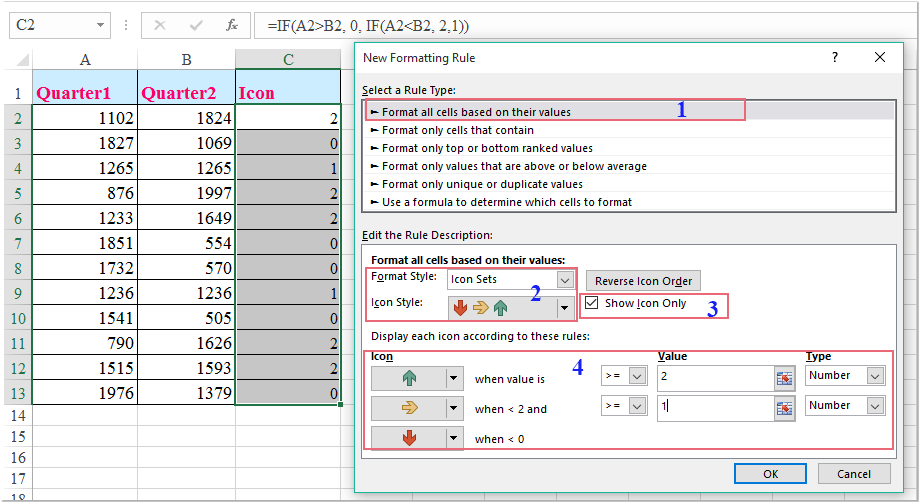Viewport: 919px width, 502px height.
Task: Open the green up arrow icon picker
Action: (453, 378)
